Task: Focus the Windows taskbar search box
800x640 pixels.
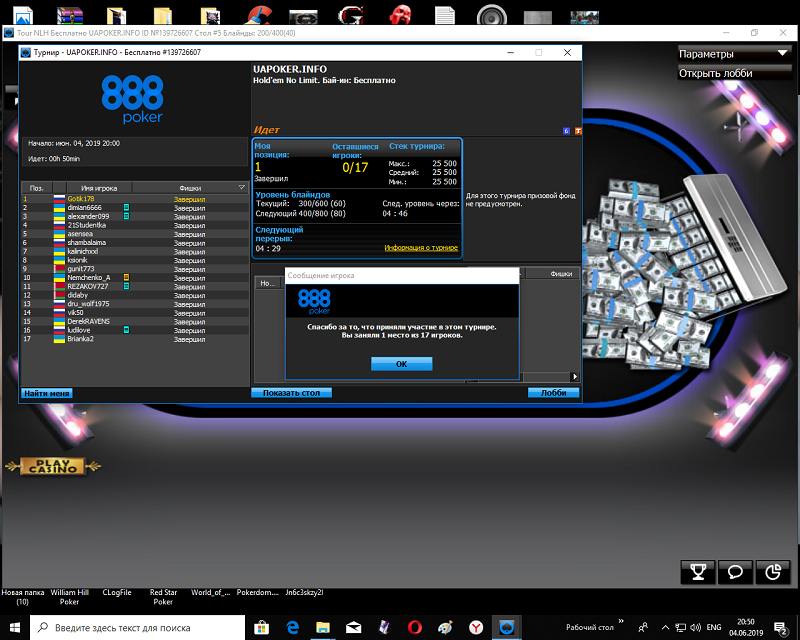Action: click(138, 628)
